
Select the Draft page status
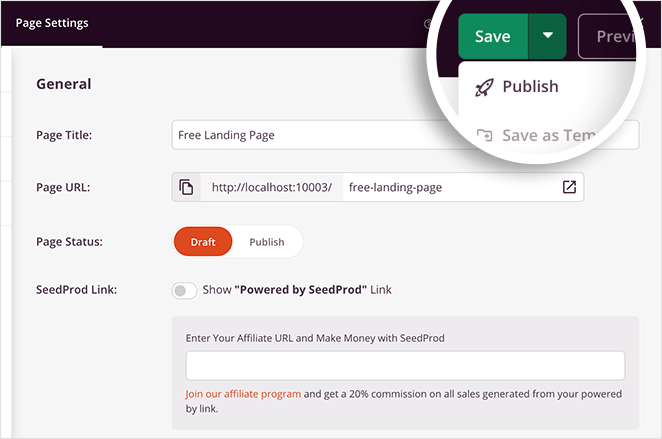coord(203,242)
